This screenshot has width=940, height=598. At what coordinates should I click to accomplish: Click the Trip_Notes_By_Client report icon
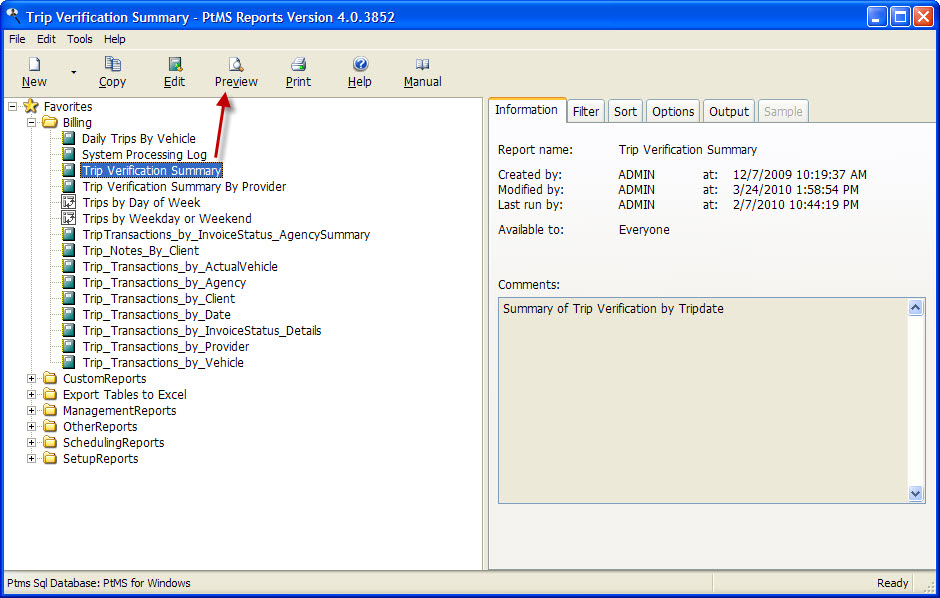tap(69, 250)
